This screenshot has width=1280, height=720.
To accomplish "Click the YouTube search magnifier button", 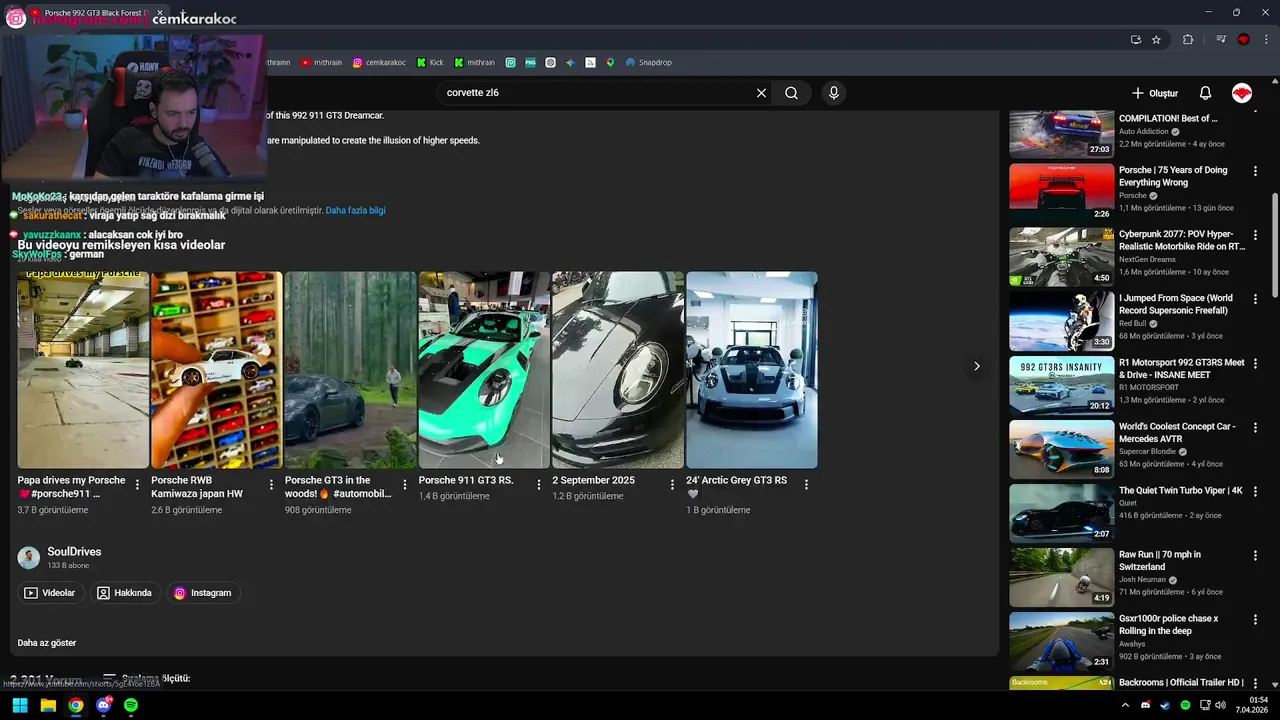I will [x=791, y=93].
